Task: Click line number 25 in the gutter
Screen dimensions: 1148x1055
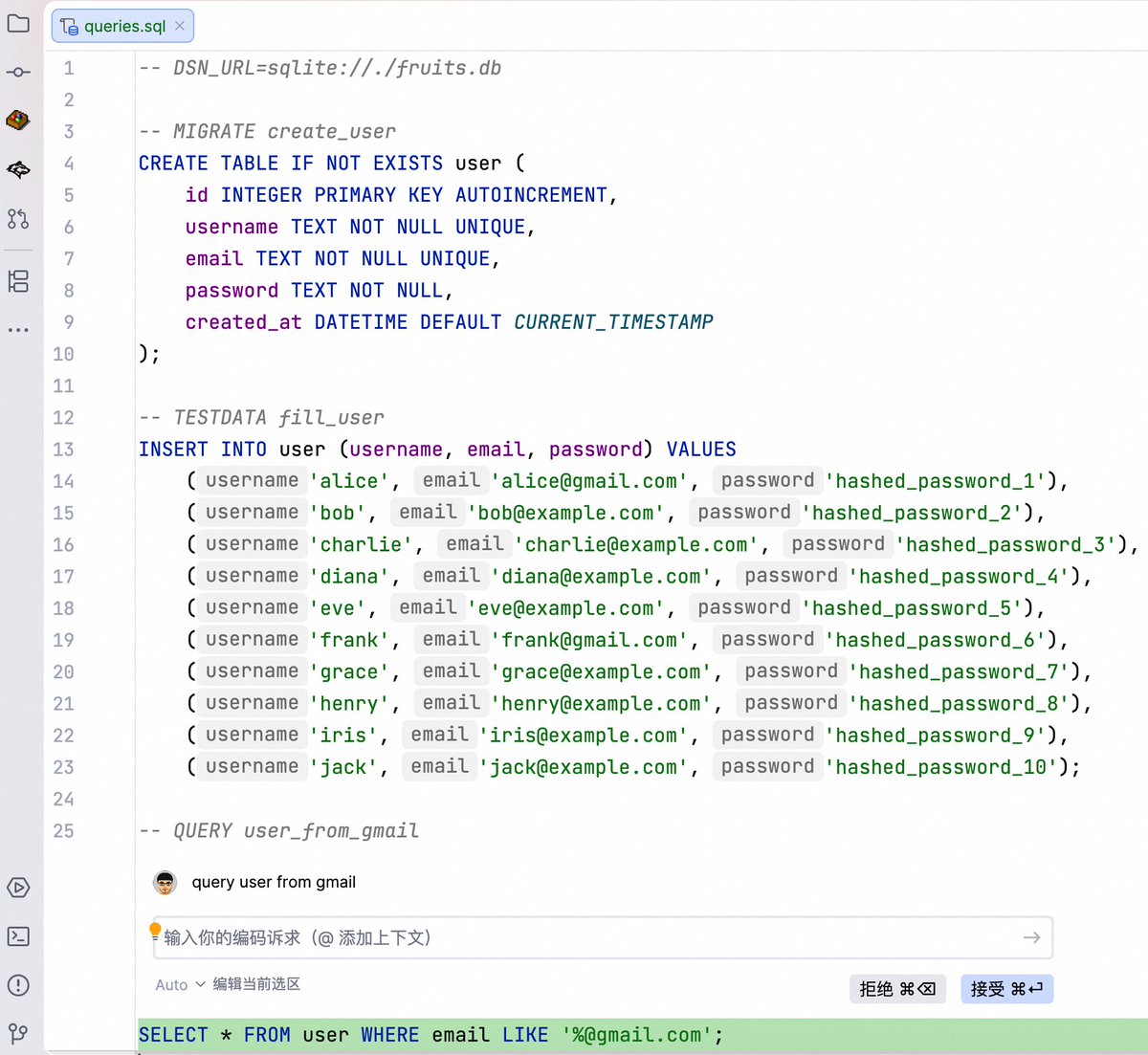Action: [x=63, y=830]
